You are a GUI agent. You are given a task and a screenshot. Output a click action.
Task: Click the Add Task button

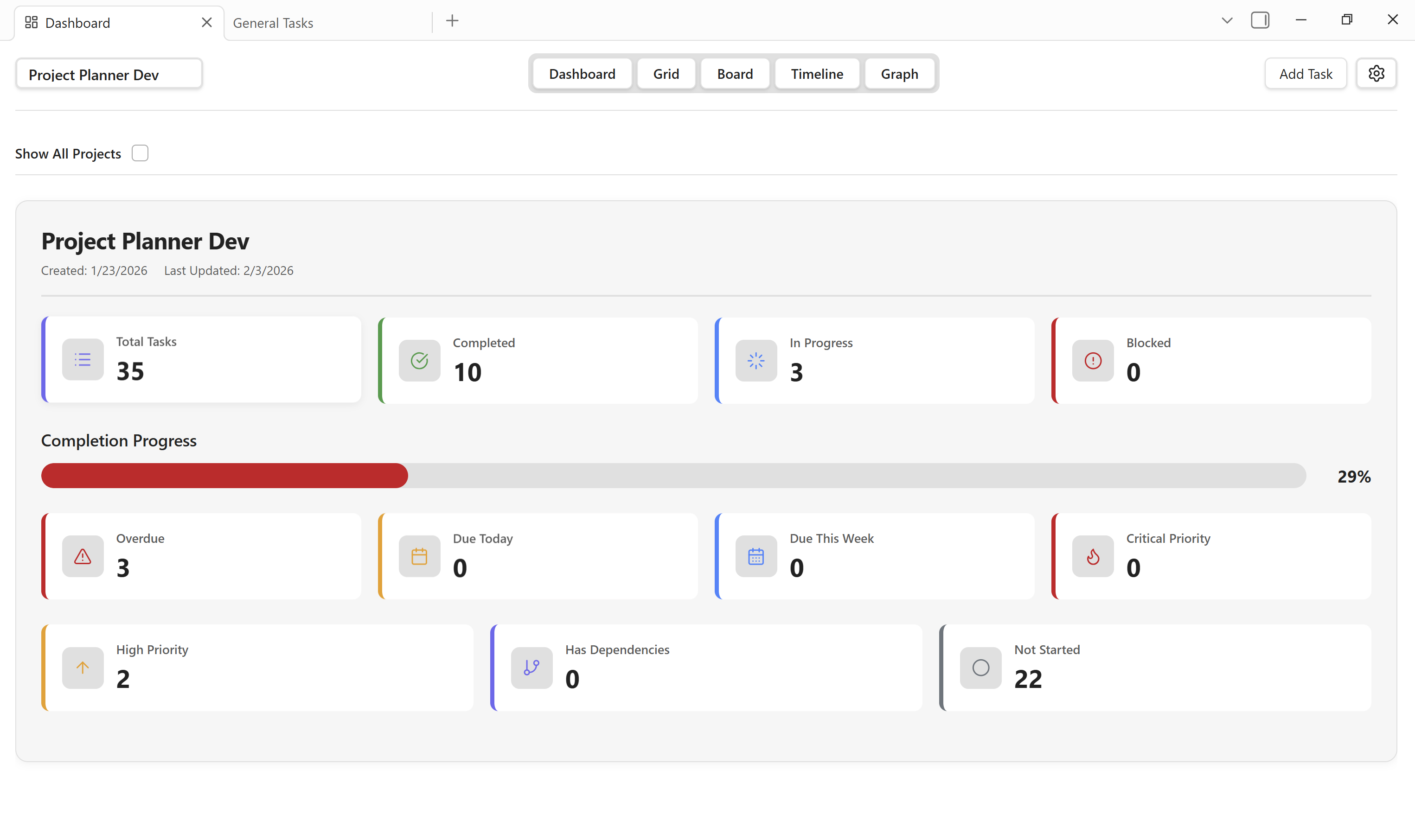[x=1305, y=74]
